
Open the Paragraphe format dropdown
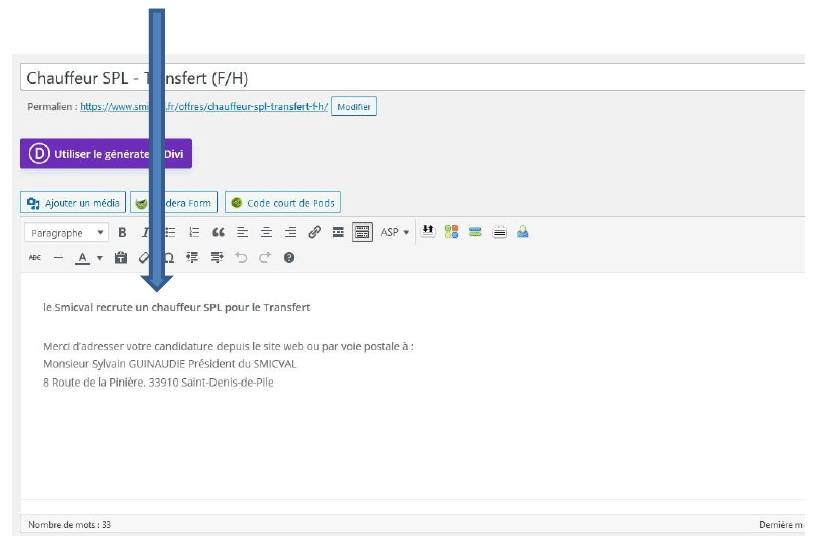[x=67, y=232]
